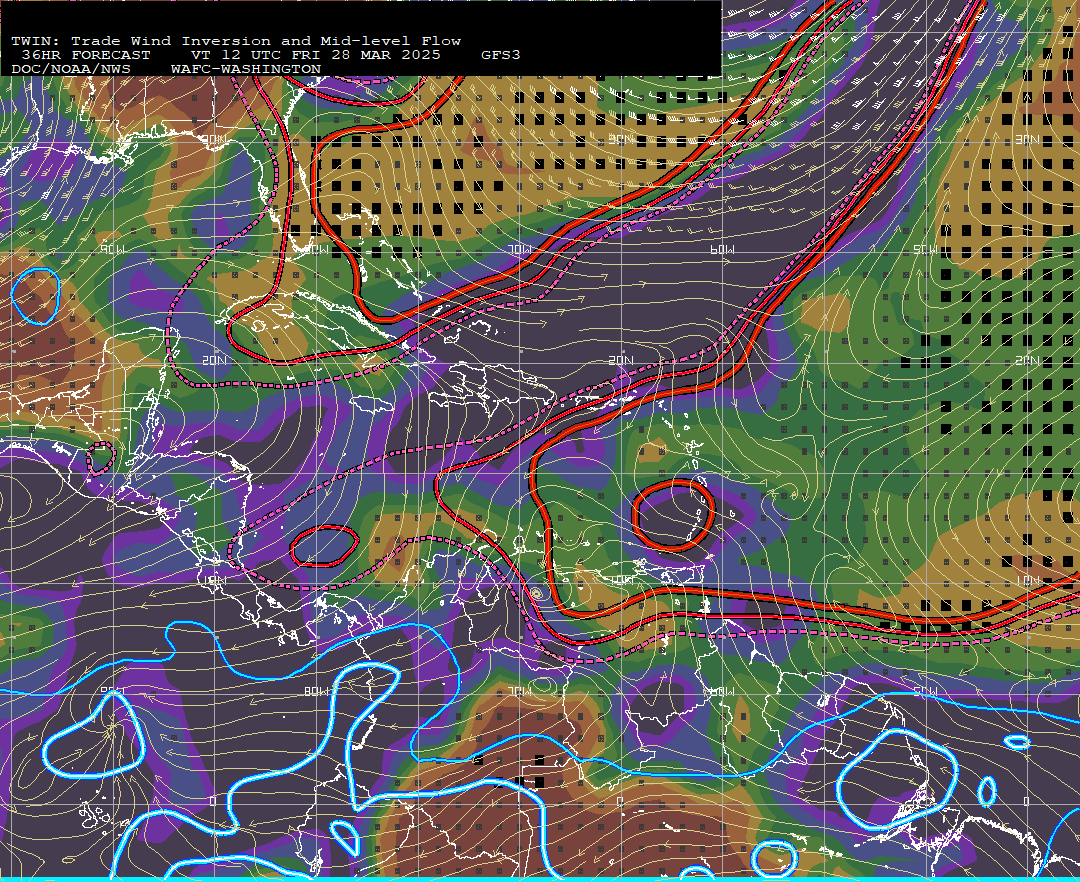Click the "DOC/NOAA/NWS" source text
This screenshot has height=882, width=1080.
(70, 70)
